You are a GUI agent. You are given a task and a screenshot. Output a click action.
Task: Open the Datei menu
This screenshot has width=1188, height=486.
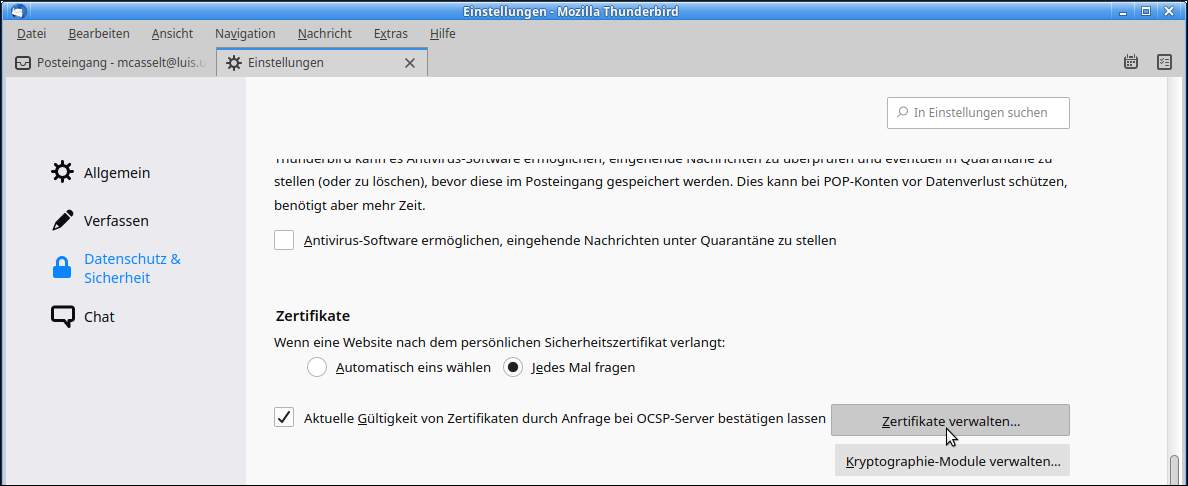(32, 33)
